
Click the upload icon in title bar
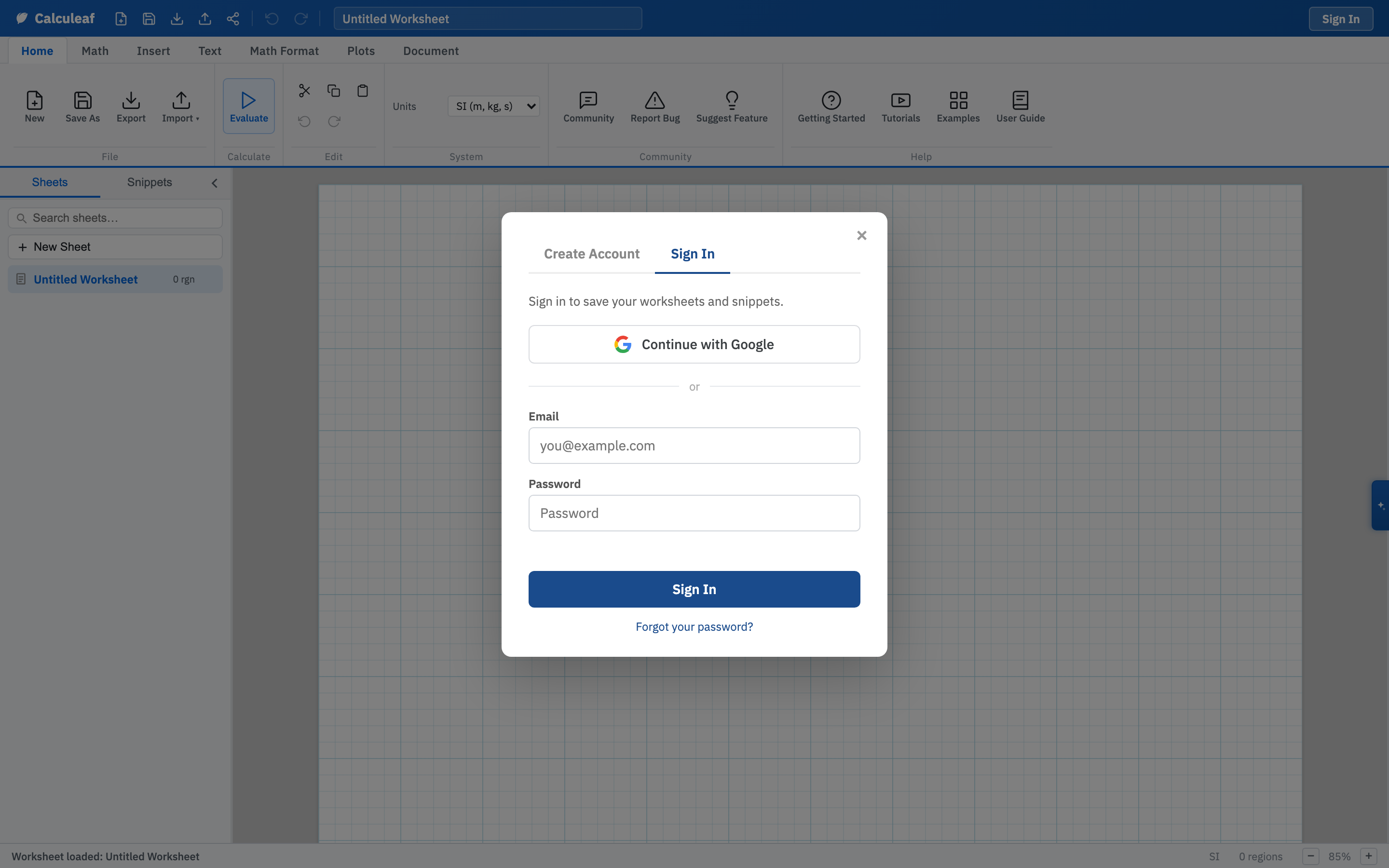pyautogui.click(x=205, y=19)
